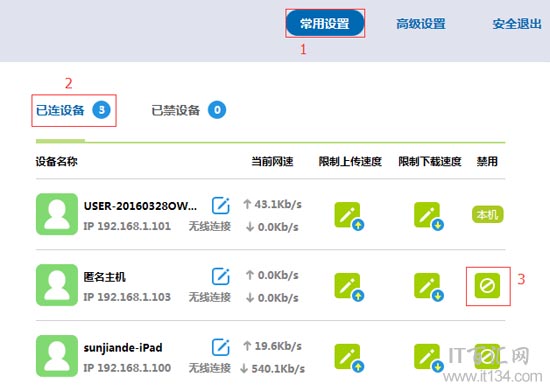
Task: Click 安全退出 to log out
Action: [517, 24]
